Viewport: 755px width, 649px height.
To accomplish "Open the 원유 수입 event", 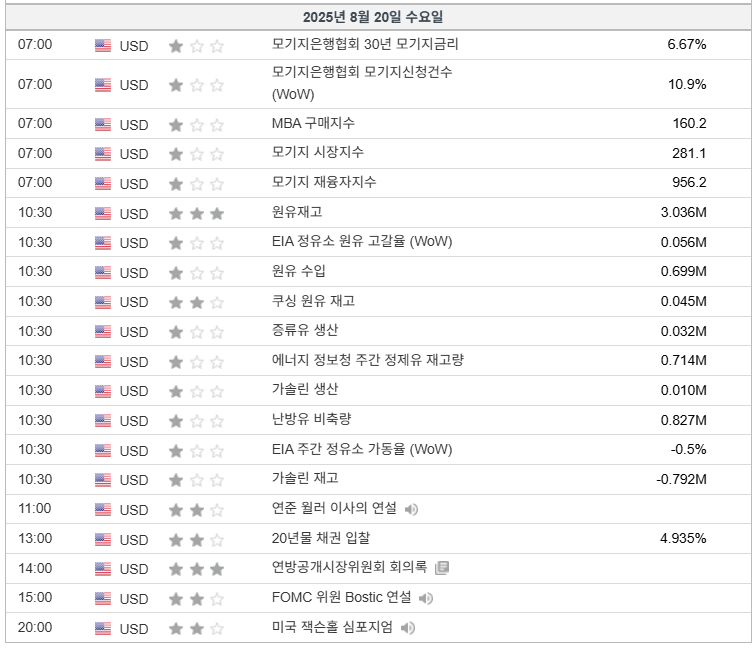I will pos(299,271).
